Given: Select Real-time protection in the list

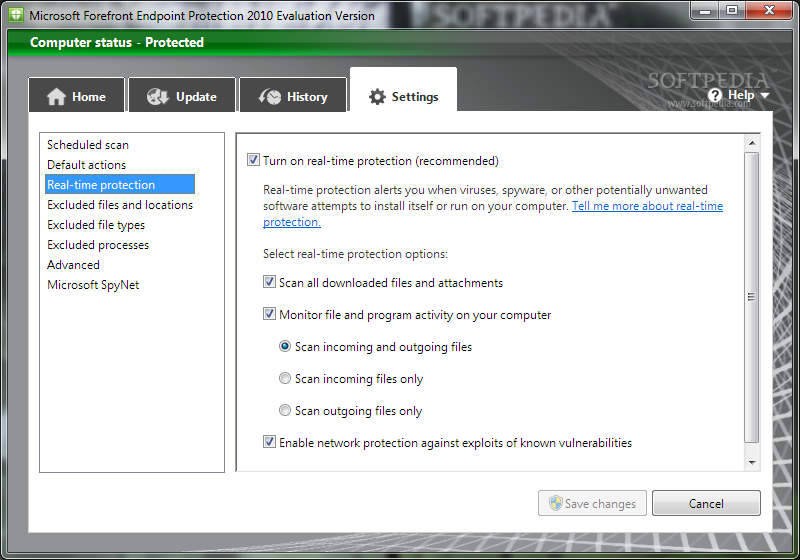Looking at the screenshot, I should tap(120, 185).
